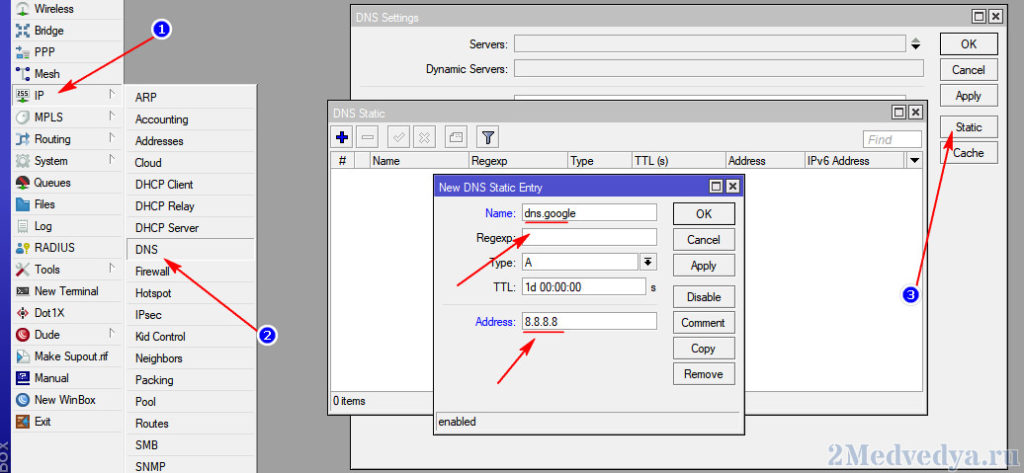The image size is (1024, 473).
Task: Click the Dot1X icon in the sidebar
Action: pyautogui.click(x=23, y=313)
